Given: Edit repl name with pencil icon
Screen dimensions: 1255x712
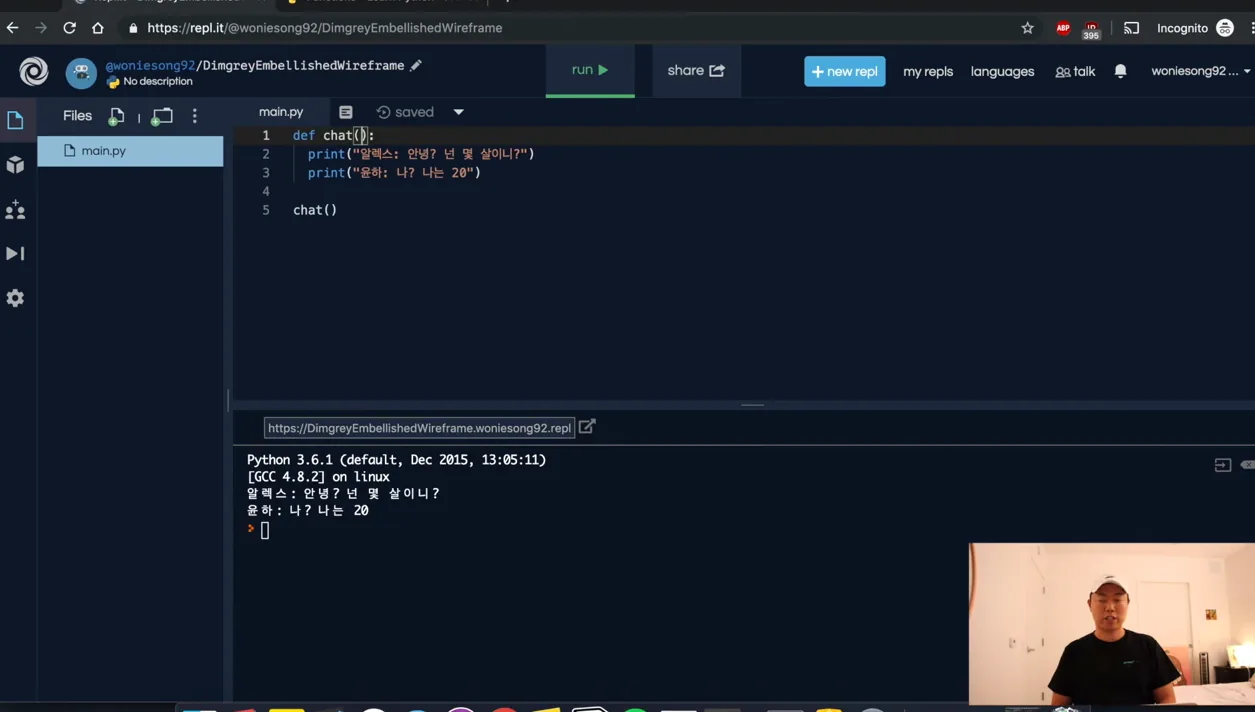Looking at the screenshot, I should tap(416, 65).
